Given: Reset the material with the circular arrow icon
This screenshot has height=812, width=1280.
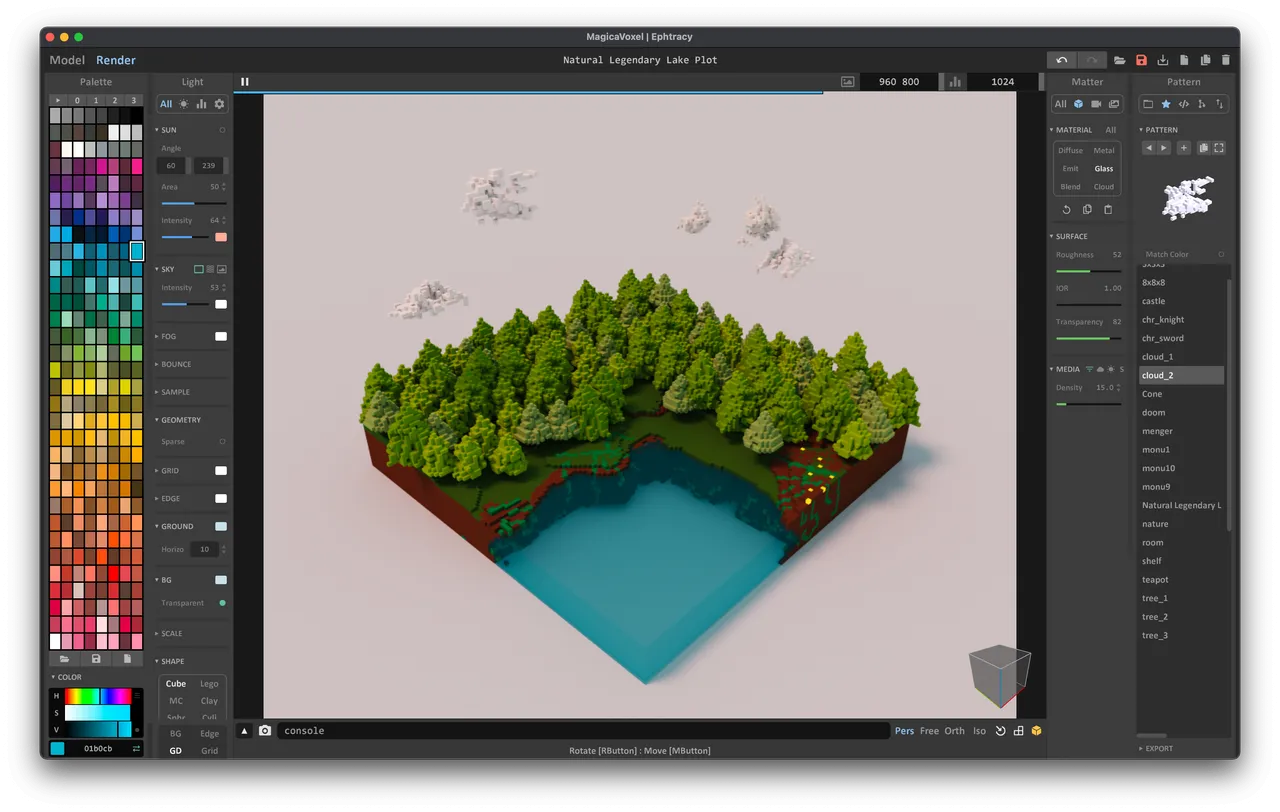Looking at the screenshot, I should (1066, 210).
